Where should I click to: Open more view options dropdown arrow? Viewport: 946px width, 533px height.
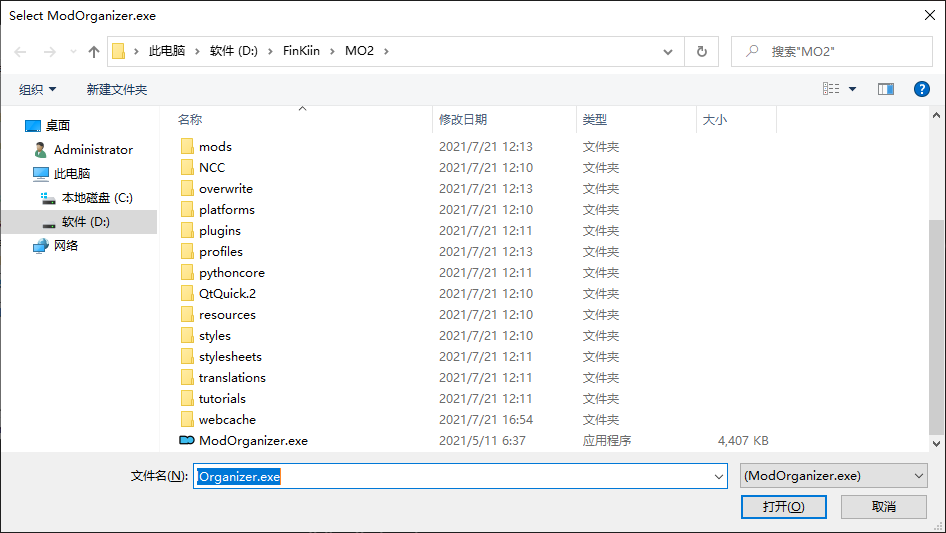pyautogui.click(x=852, y=89)
